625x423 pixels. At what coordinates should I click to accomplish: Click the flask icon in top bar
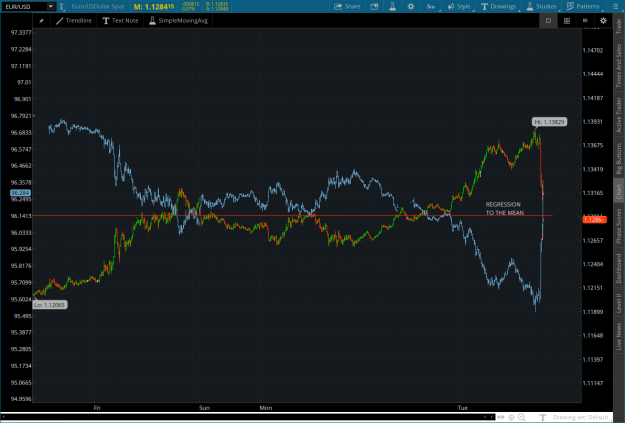tap(393, 6)
